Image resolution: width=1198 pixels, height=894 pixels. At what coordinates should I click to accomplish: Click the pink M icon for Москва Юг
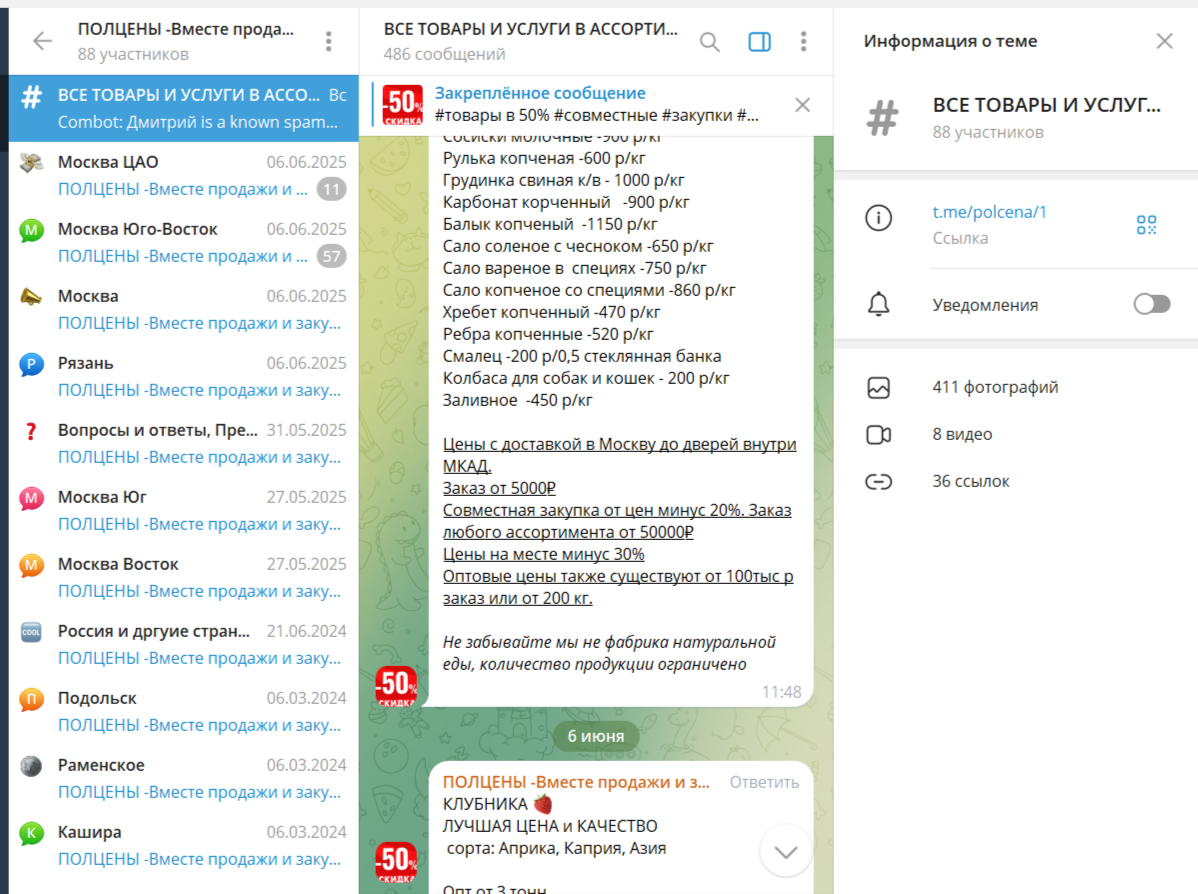pyautogui.click(x=31, y=498)
